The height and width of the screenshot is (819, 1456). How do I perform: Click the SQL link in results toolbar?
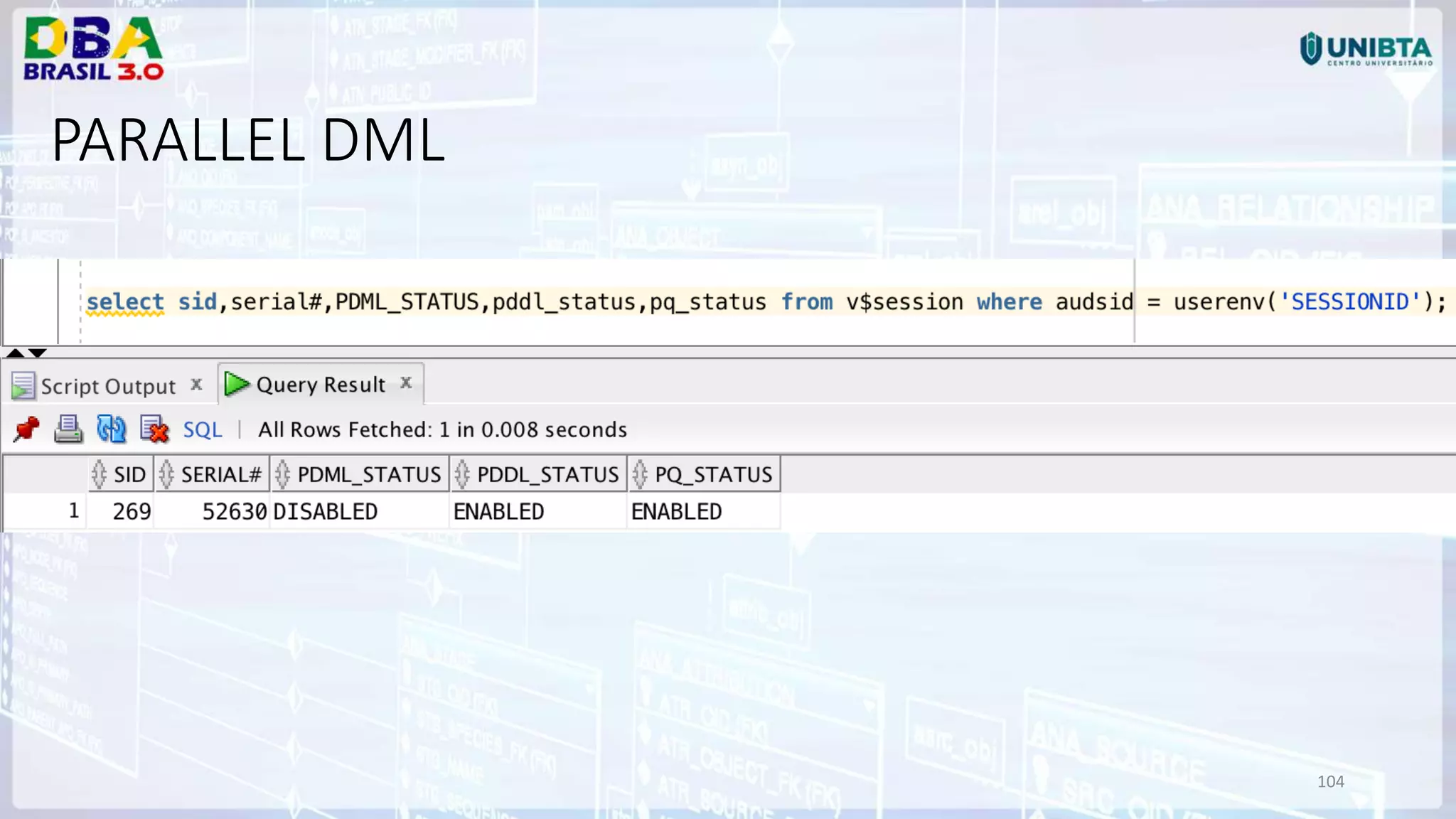click(x=203, y=429)
